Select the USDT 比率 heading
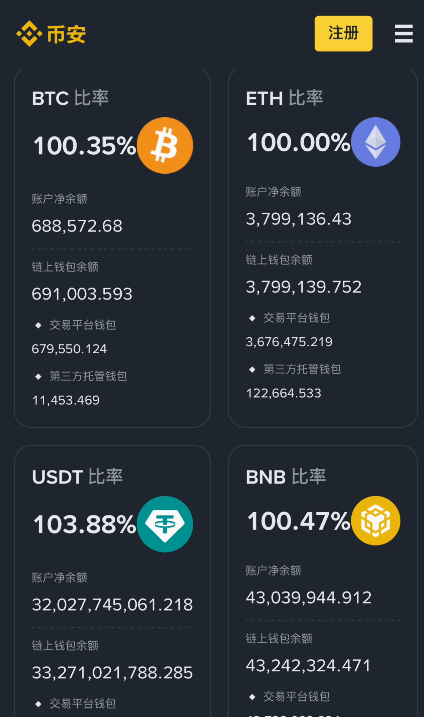This screenshot has height=717, width=424. [x=77, y=477]
